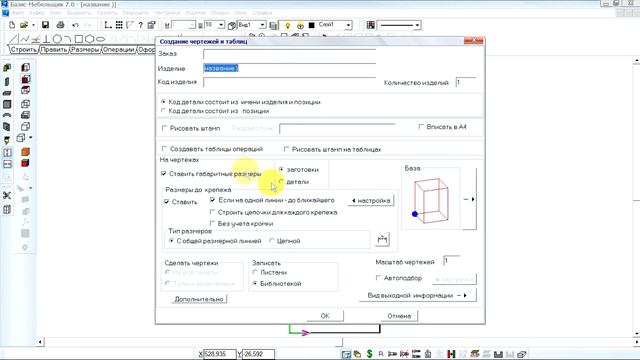The image size is (640, 360).
Task: Click the blue base point on cube preview
Action: coord(415,214)
